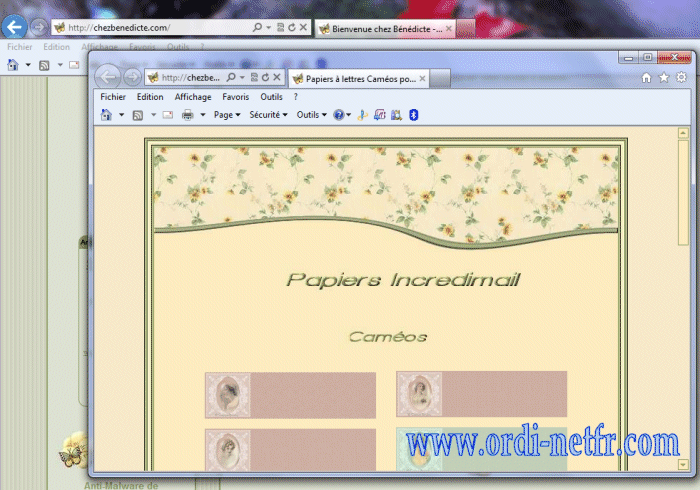The width and height of the screenshot is (700, 490).
Task: Open the Fichier menu in the background window
Action: pos(20,47)
